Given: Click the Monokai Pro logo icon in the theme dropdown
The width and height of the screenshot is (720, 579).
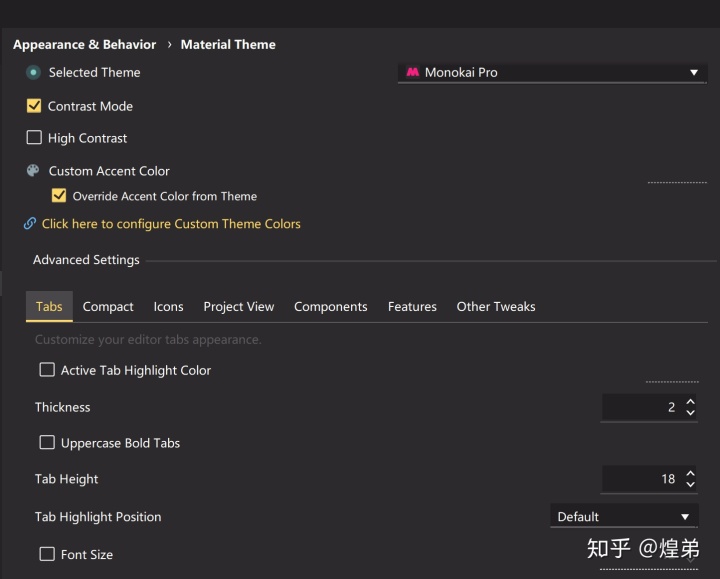Looking at the screenshot, I should (x=412, y=72).
